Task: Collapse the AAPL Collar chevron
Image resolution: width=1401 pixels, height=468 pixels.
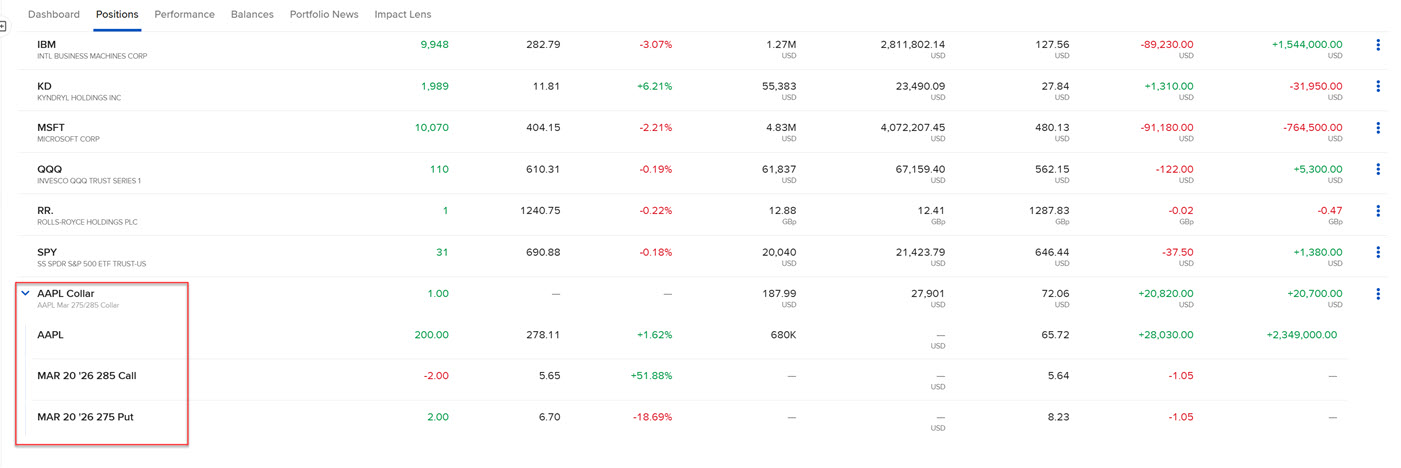Action: [26, 294]
